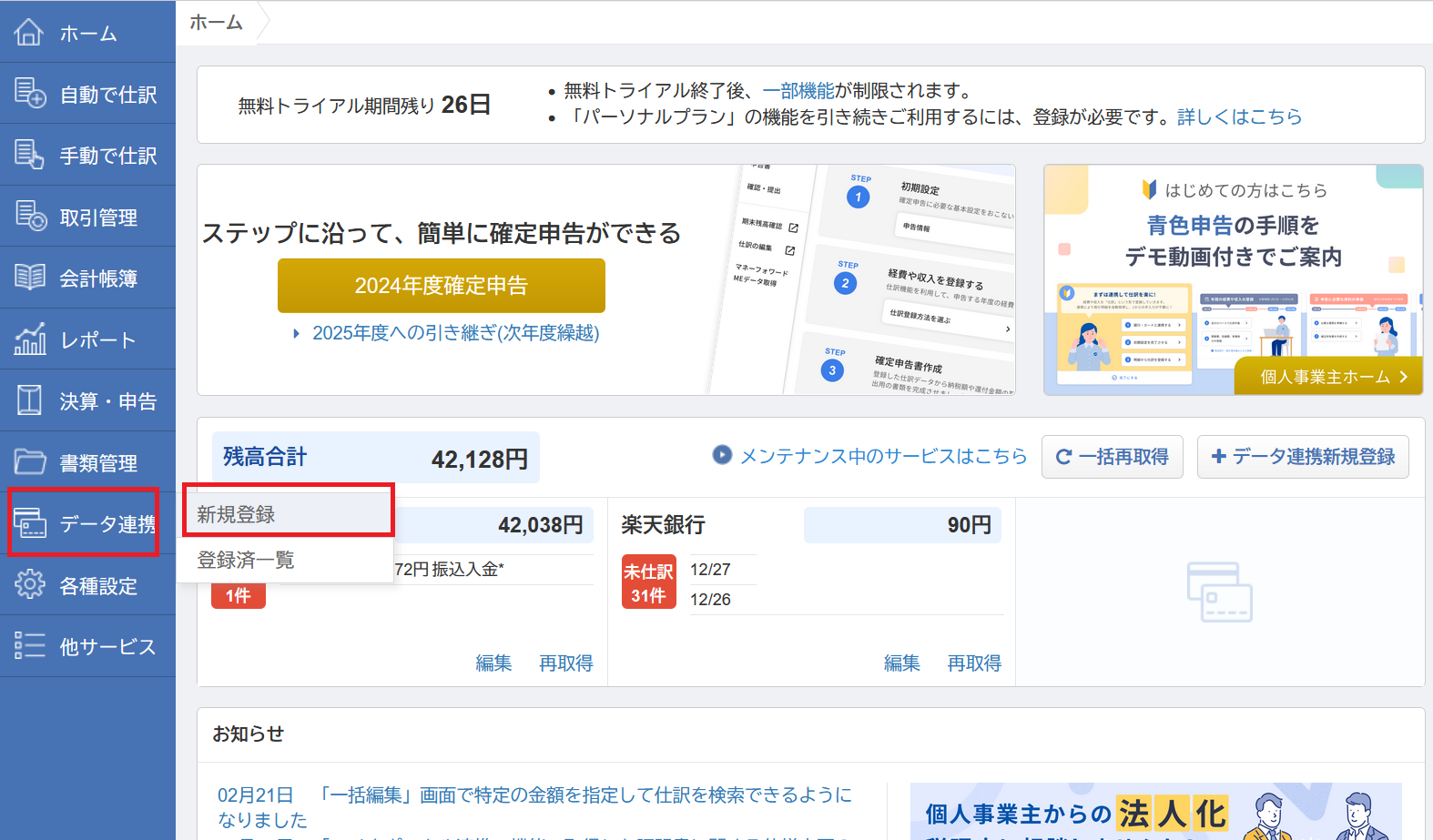Click STEP 3 numbered circle

click(831, 370)
